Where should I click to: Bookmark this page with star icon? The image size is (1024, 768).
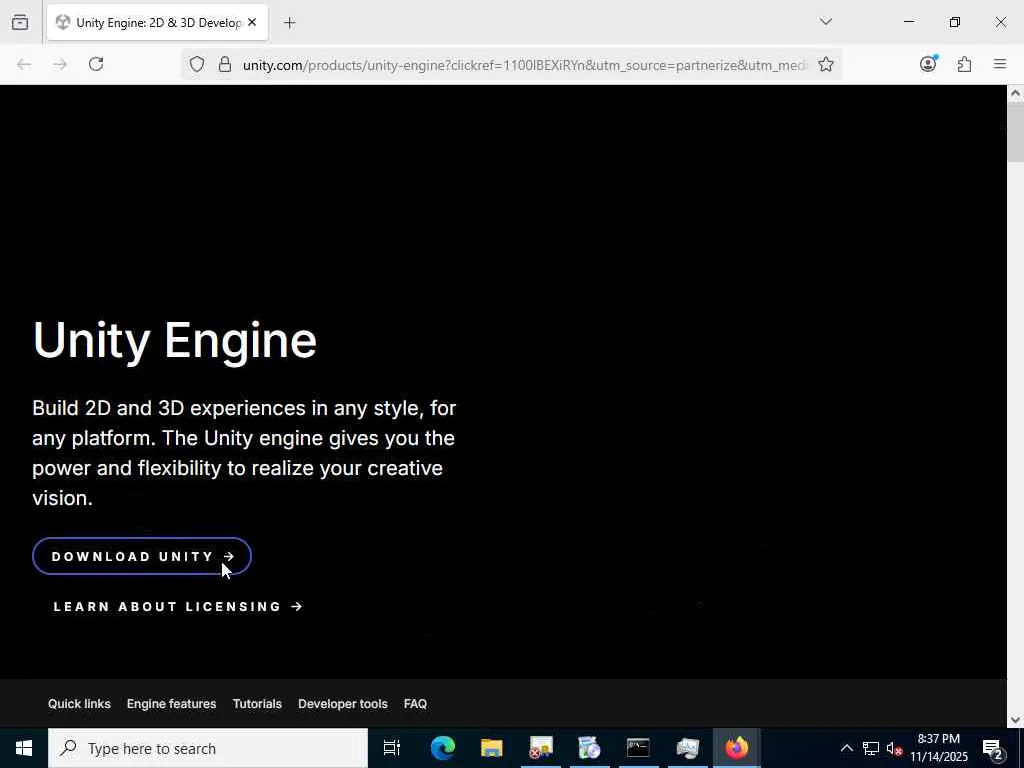click(x=825, y=64)
